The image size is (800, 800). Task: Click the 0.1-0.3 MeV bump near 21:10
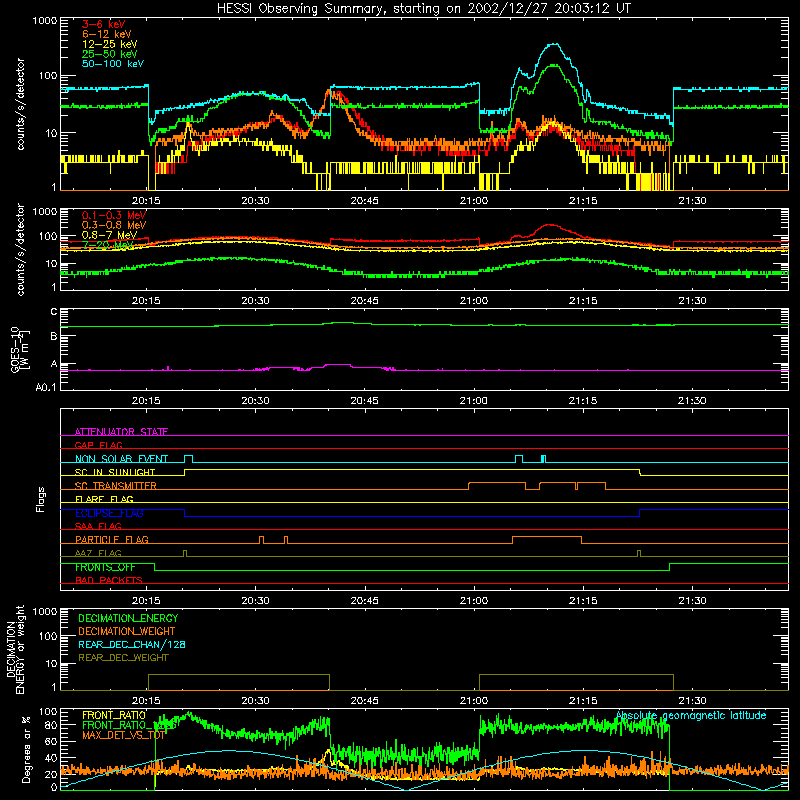549,225
